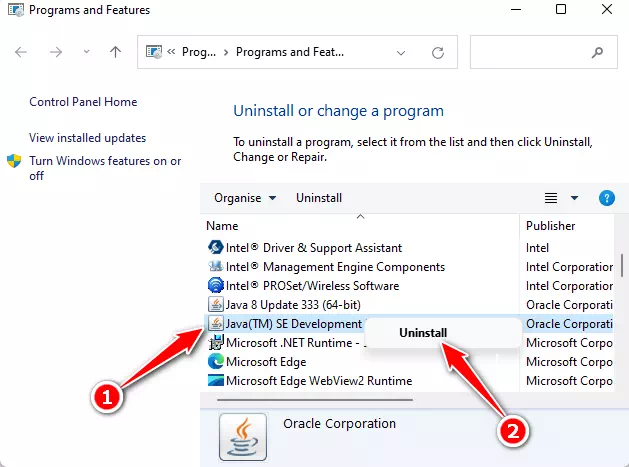This screenshot has width=629, height=467.
Task: Click the Back navigation arrow
Action: 20,52
